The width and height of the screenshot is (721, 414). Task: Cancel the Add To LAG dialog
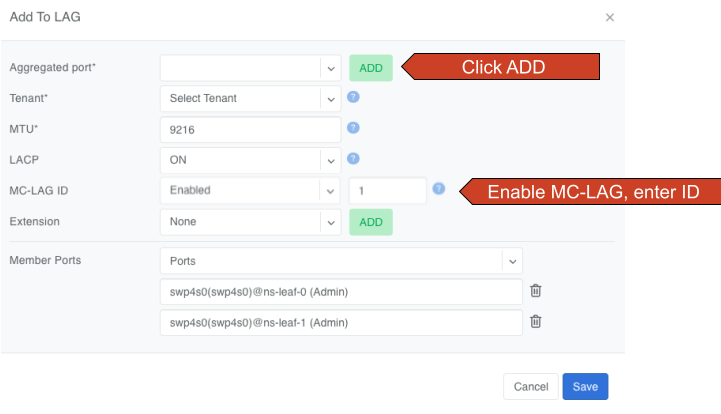point(531,387)
